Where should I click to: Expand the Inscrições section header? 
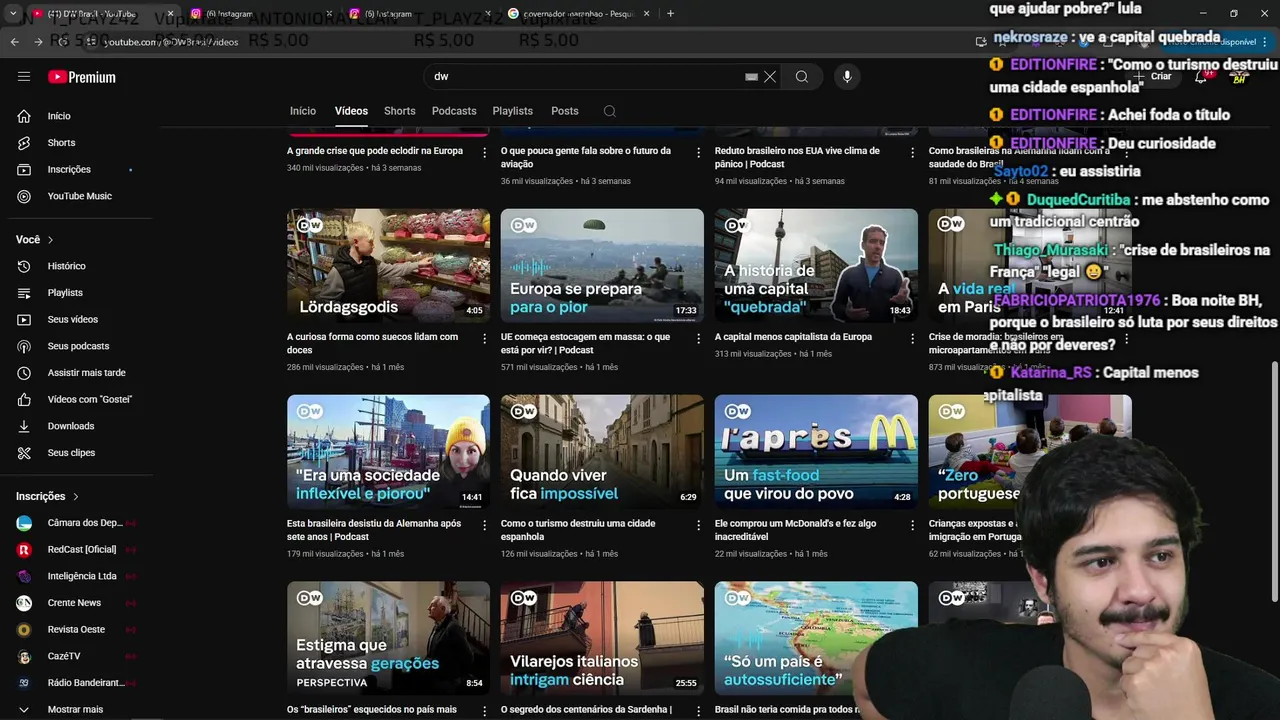tap(47, 496)
